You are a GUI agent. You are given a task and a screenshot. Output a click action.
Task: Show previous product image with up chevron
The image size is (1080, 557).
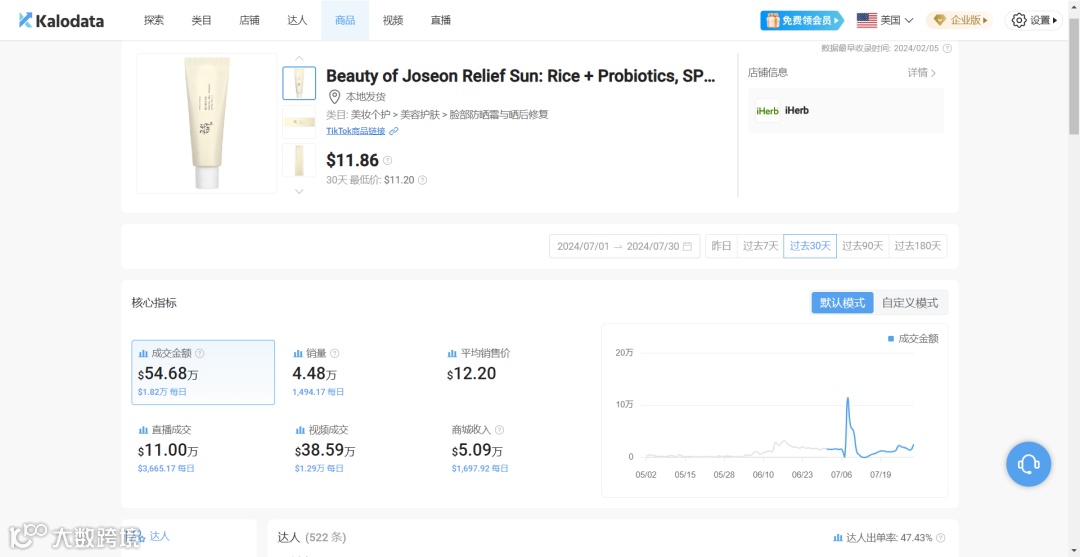tap(299, 58)
